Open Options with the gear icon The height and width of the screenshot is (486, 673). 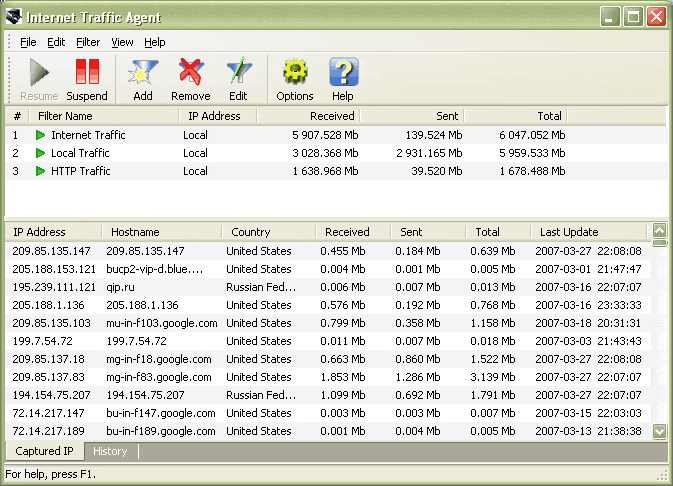point(295,73)
